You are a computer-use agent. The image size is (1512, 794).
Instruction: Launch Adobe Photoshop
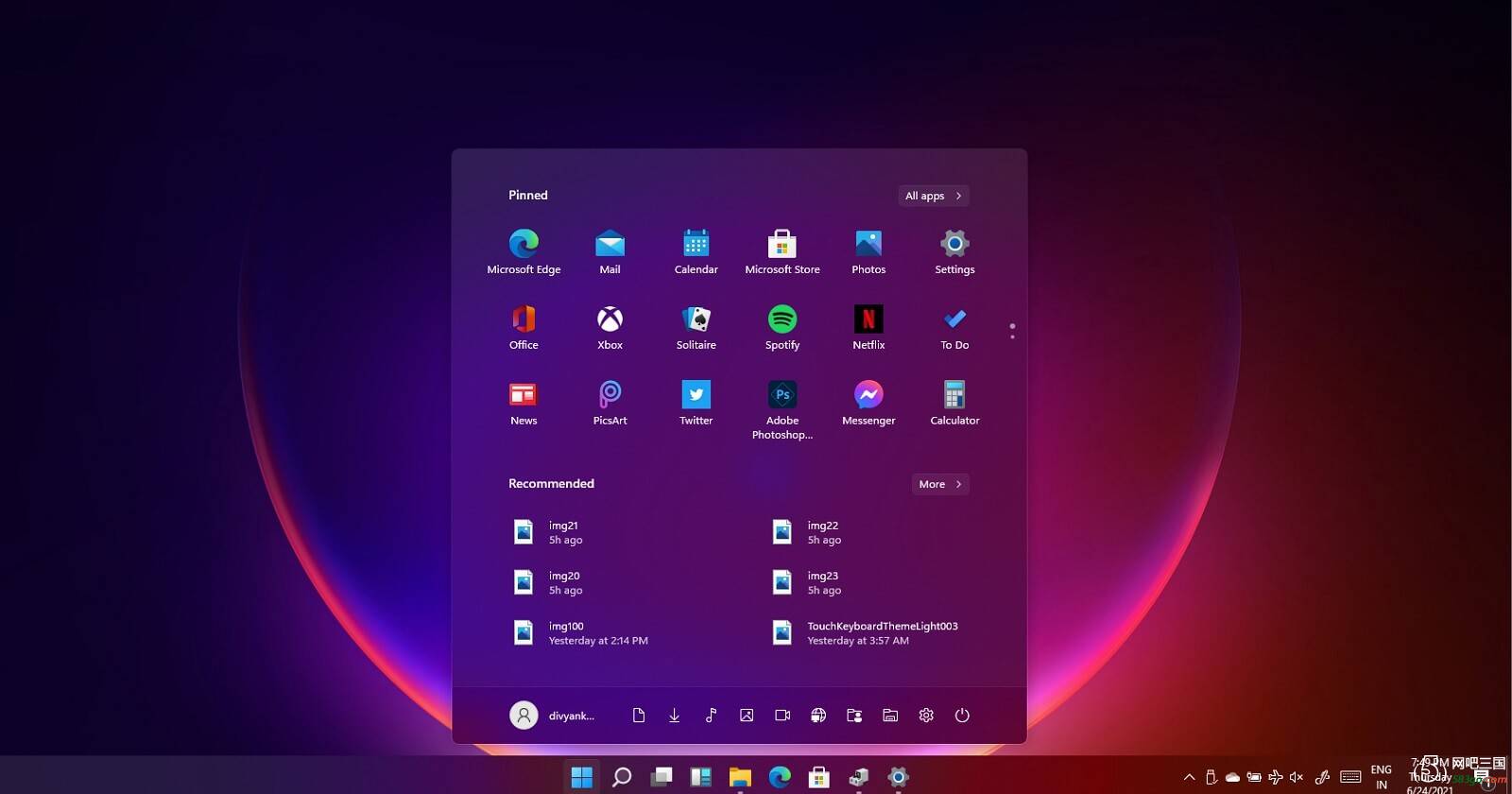tap(782, 409)
